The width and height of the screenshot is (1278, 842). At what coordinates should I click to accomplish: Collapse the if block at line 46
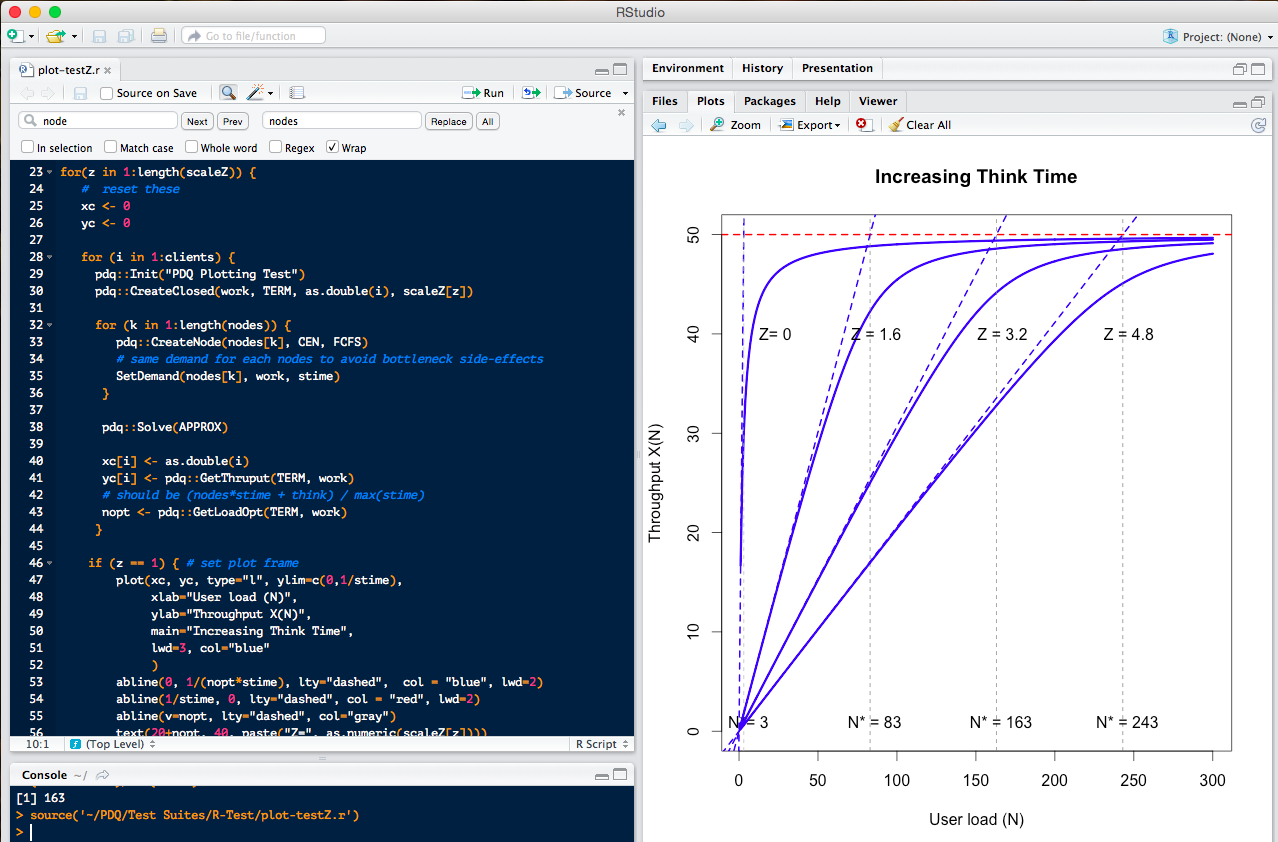pyautogui.click(x=49, y=563)
